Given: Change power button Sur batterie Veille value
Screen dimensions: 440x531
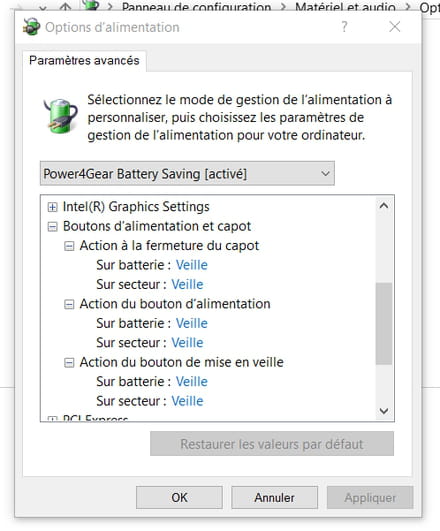Looking at the screenshot, I should (192, 323).
